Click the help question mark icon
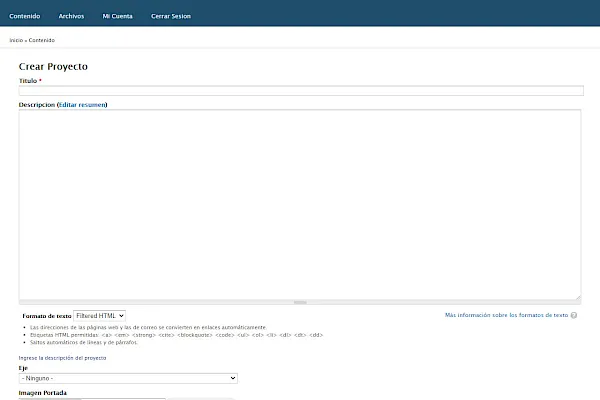 pos(574,315)
